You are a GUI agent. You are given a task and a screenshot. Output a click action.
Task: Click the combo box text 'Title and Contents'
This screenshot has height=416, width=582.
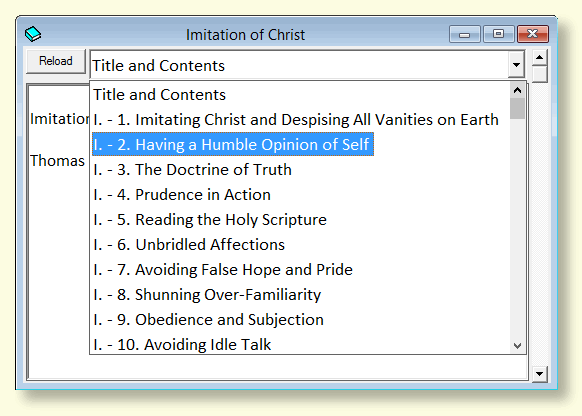click(x=158, y=66)
